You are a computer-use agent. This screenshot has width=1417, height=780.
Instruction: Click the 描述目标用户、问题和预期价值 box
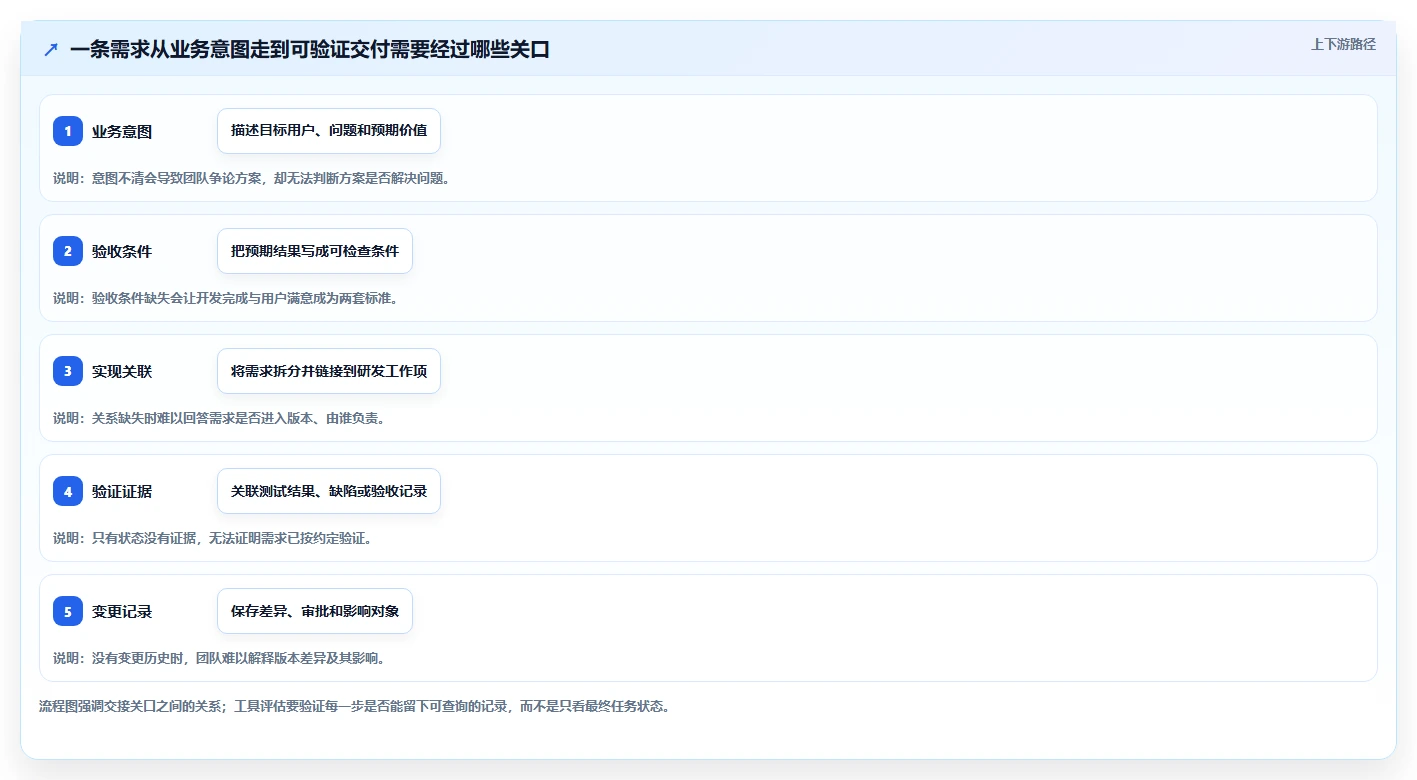click(329, 131)
